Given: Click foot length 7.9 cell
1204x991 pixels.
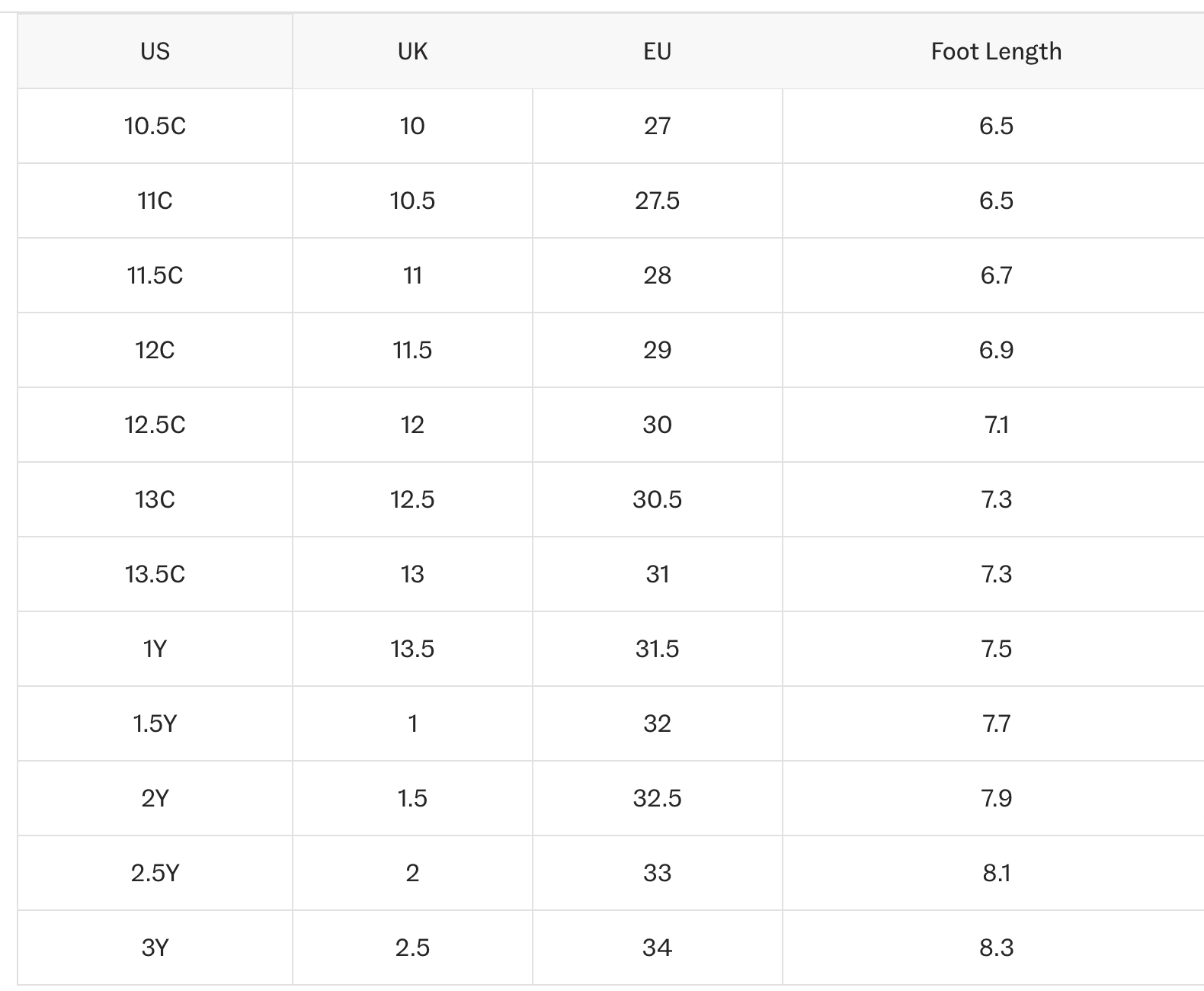Looking at the screenshot, I should (x=996, y=798).
